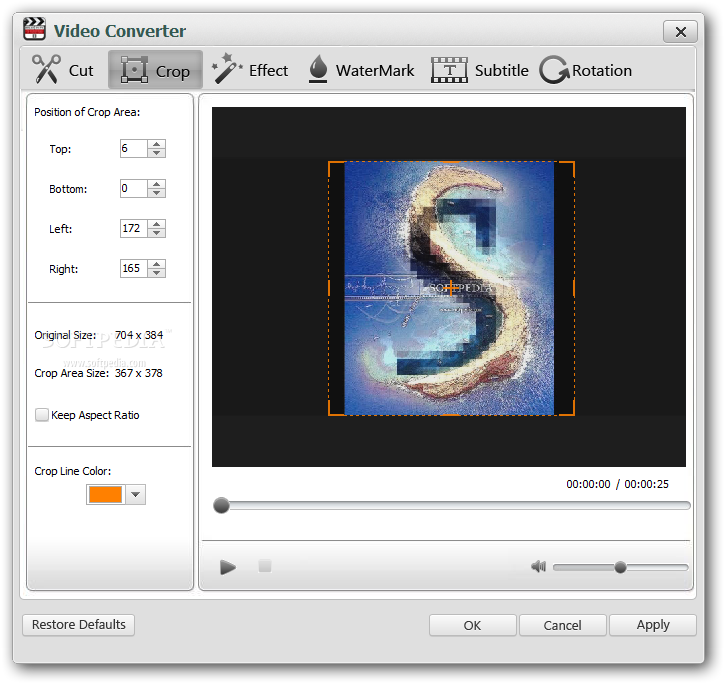Confirm with the OK button
The width and height of the screenshot is (725, 684).
click(473, 625)
